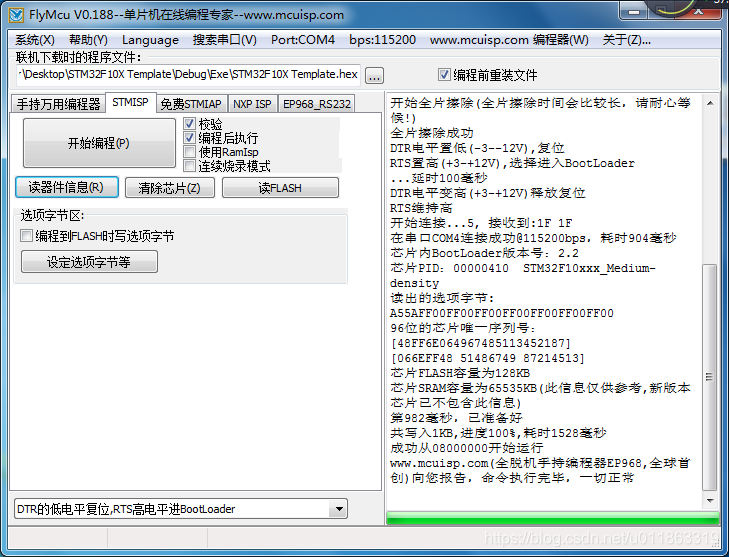Open the 关于(Z)... menu
Image resolution: width=729 pixels, height=557 pixels.
[x=626, y=40]
